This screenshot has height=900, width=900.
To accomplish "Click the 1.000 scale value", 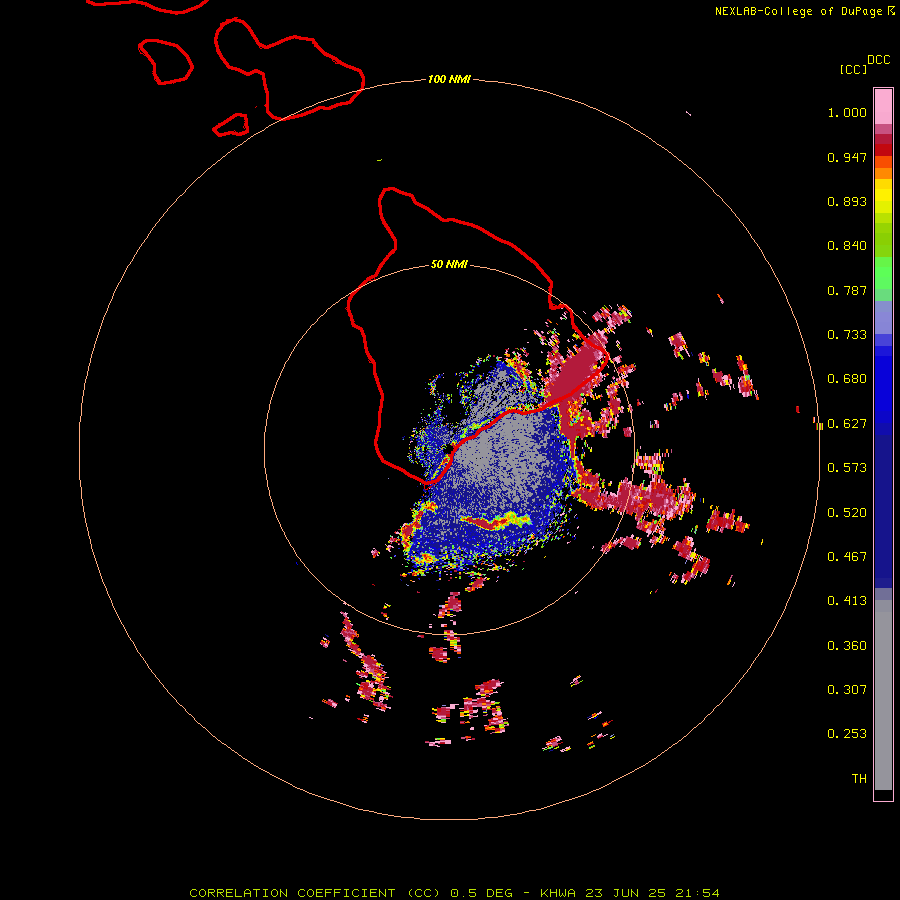I will pos(847,112).
